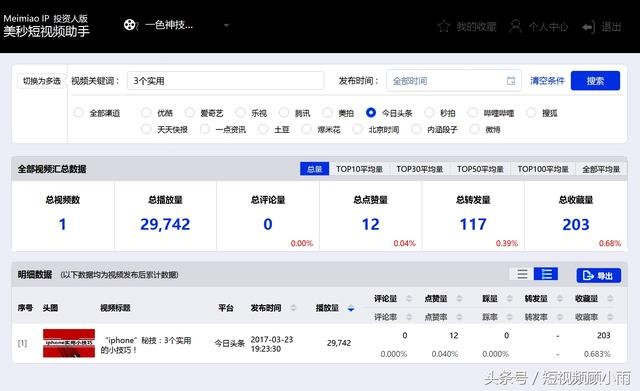Image resolution: width=640 pixels, height=391 pixels.
Task: Select 北京时间 radio button
Action: 358,129
